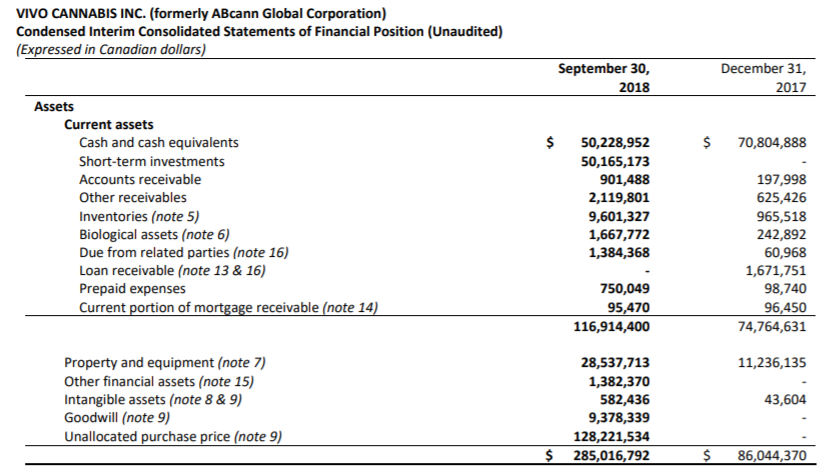Click the 'Prepaid expenses' row label

pyautogui.click(x=132, y=288)
